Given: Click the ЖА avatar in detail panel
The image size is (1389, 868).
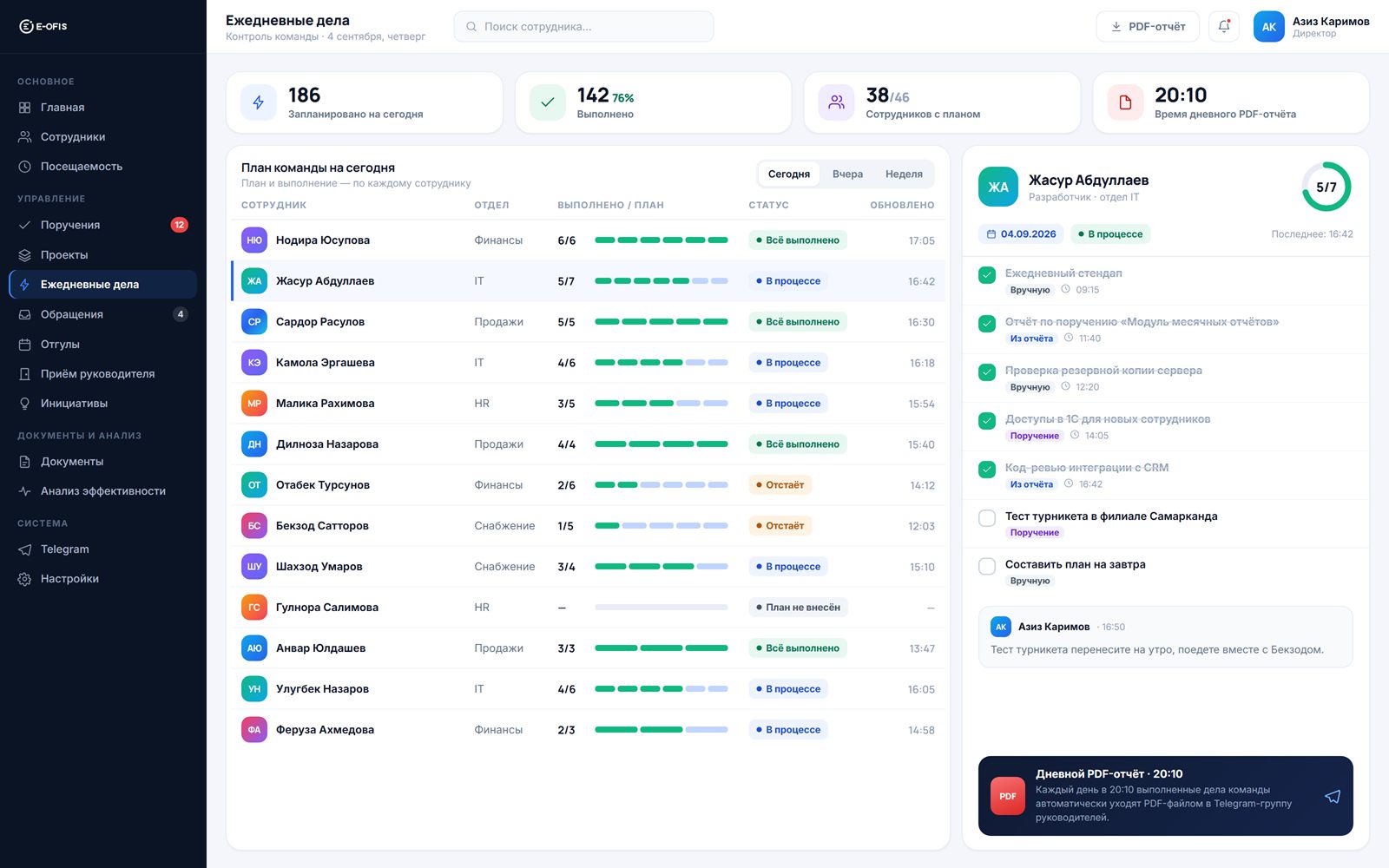Looking at the screenshot, I should pos(998,187).
